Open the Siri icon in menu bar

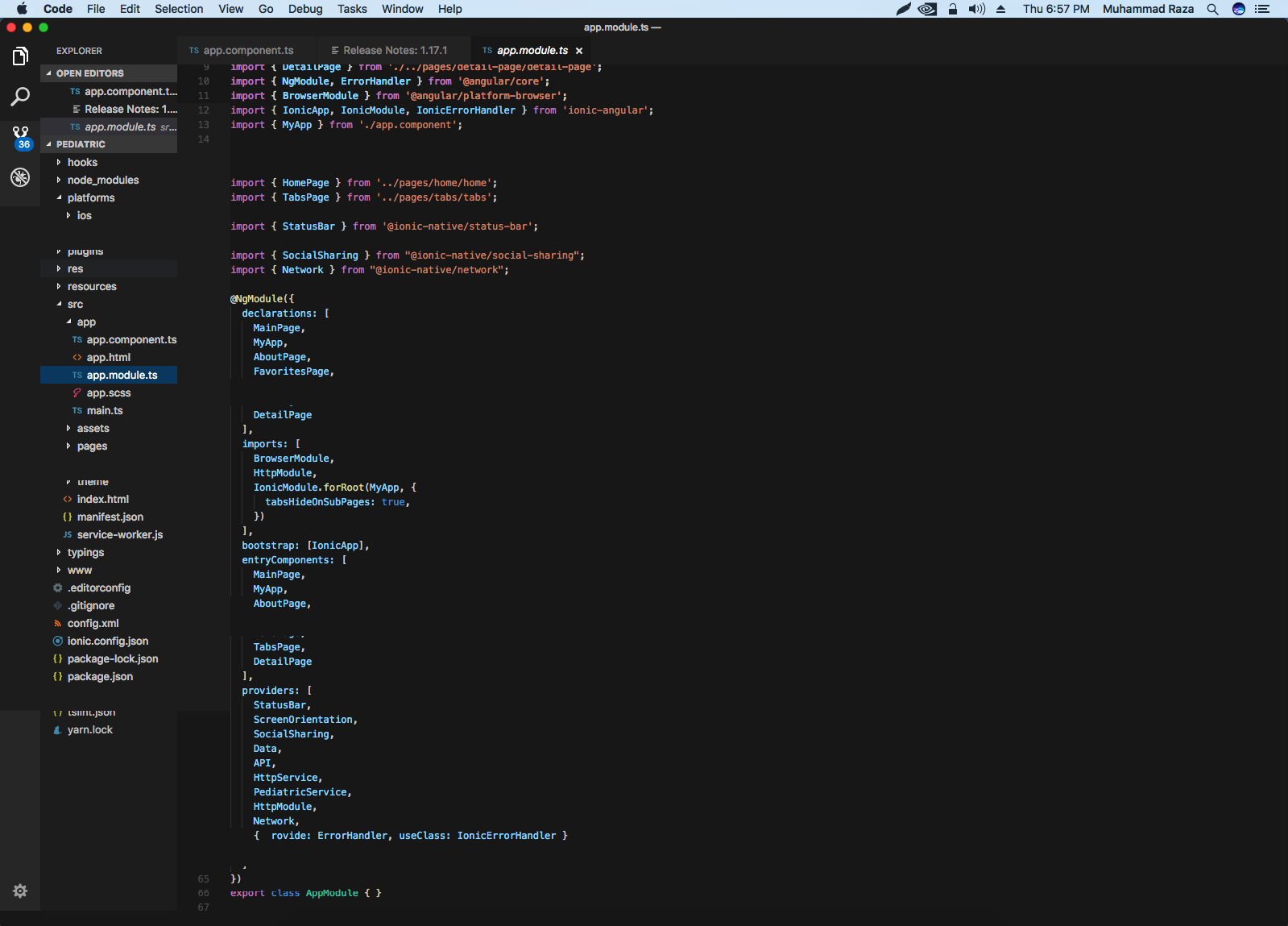(1239, 9)
